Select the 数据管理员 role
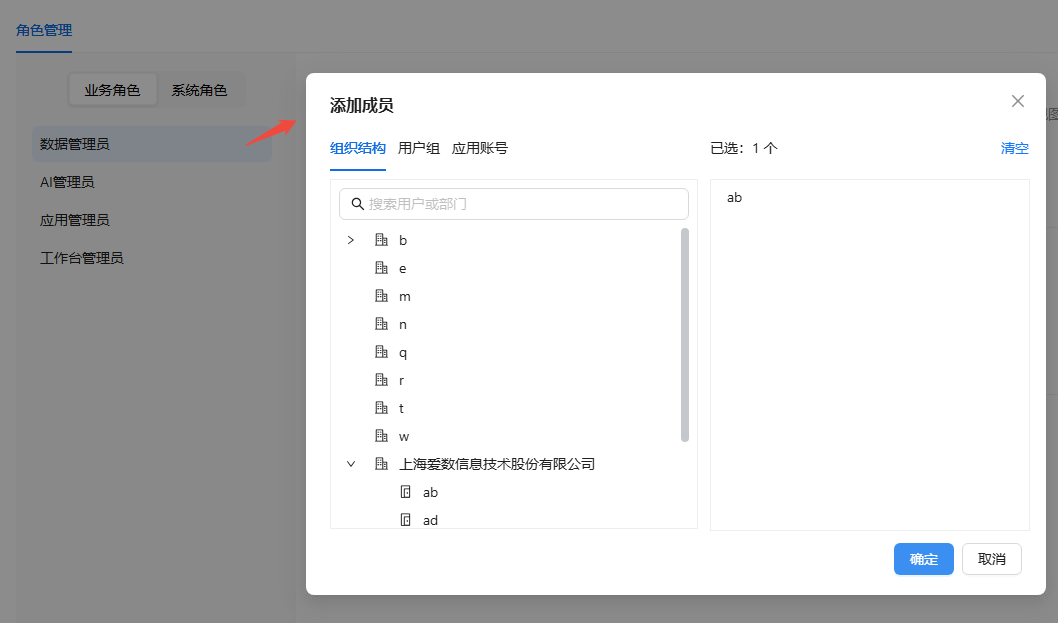The height and width of the screenshot is (623, 1058). 152,144
